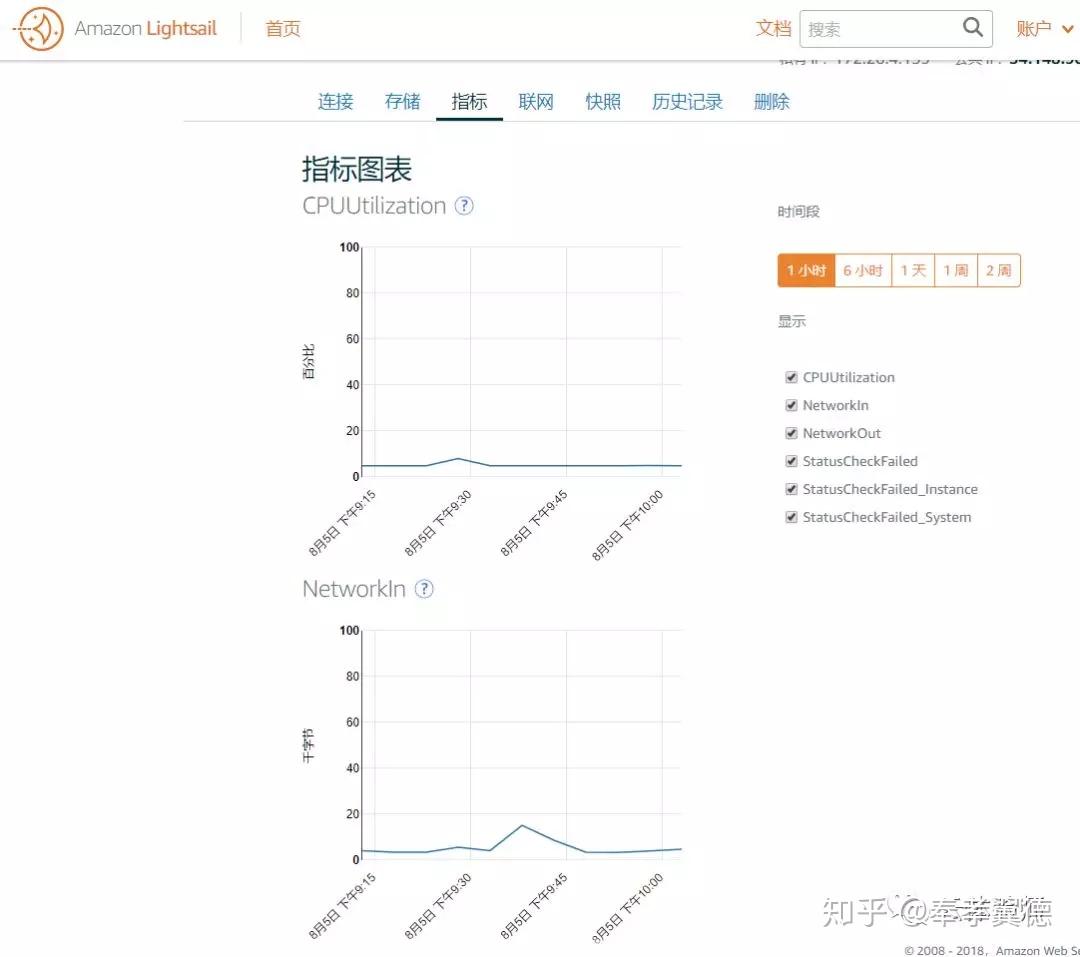This screenshot has height=957, width=1080.
Task: Select the 指标 tab
Action: coord(469,101)
